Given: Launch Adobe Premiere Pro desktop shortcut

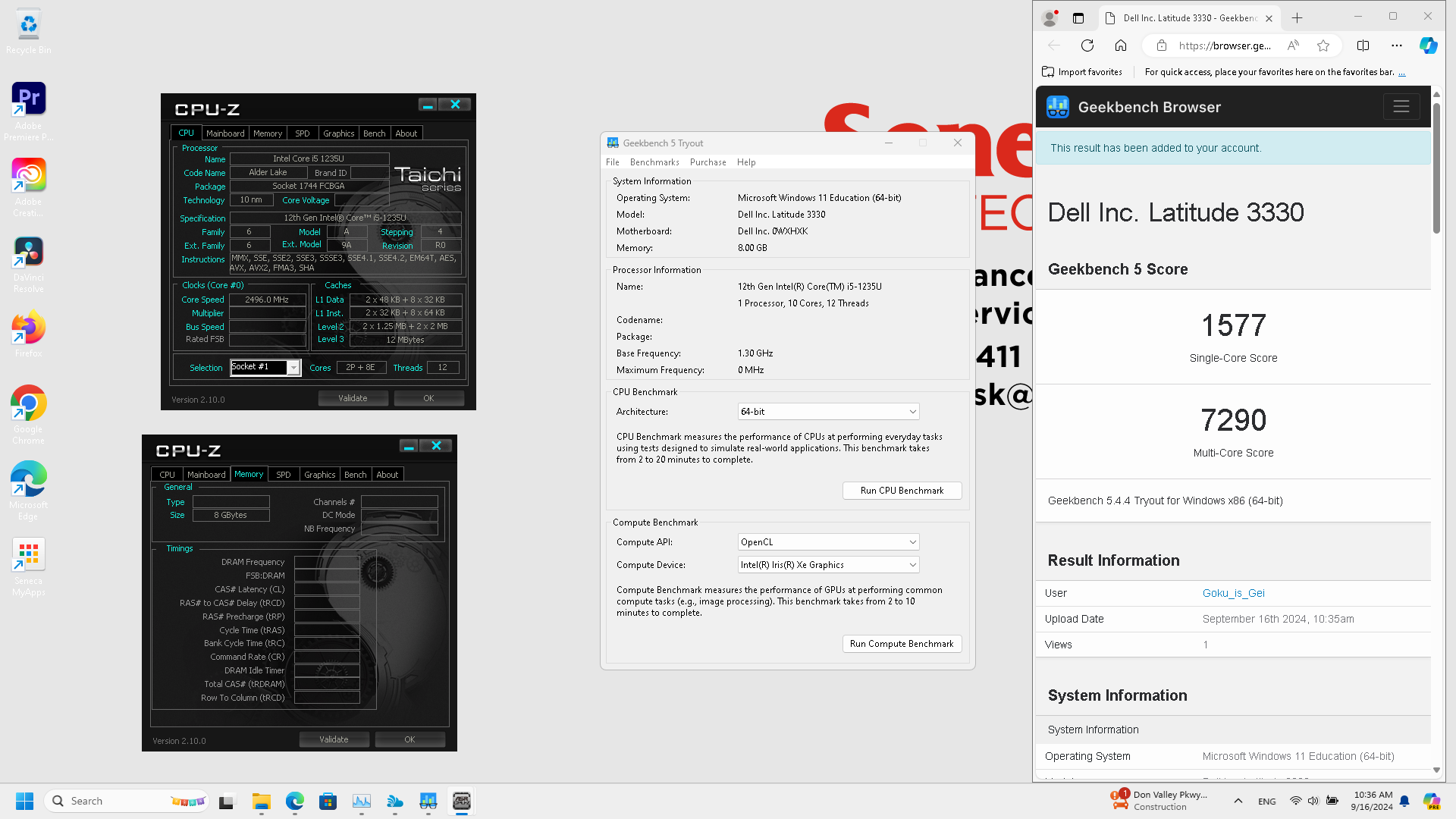Looking at the screenshot, I should pos(28,111).
